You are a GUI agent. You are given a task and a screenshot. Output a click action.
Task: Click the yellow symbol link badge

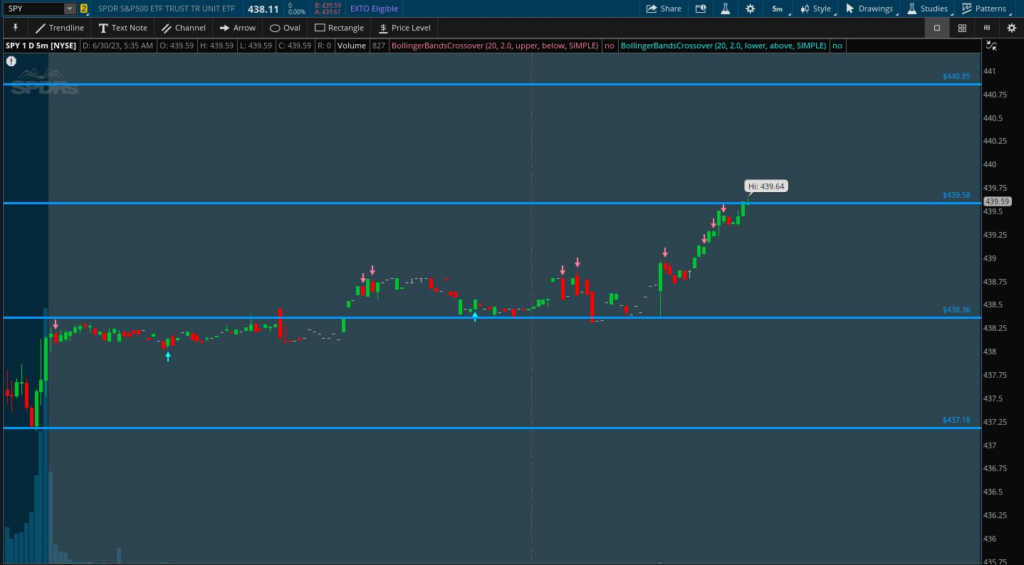pyautogui.click(x=84, y=8)
